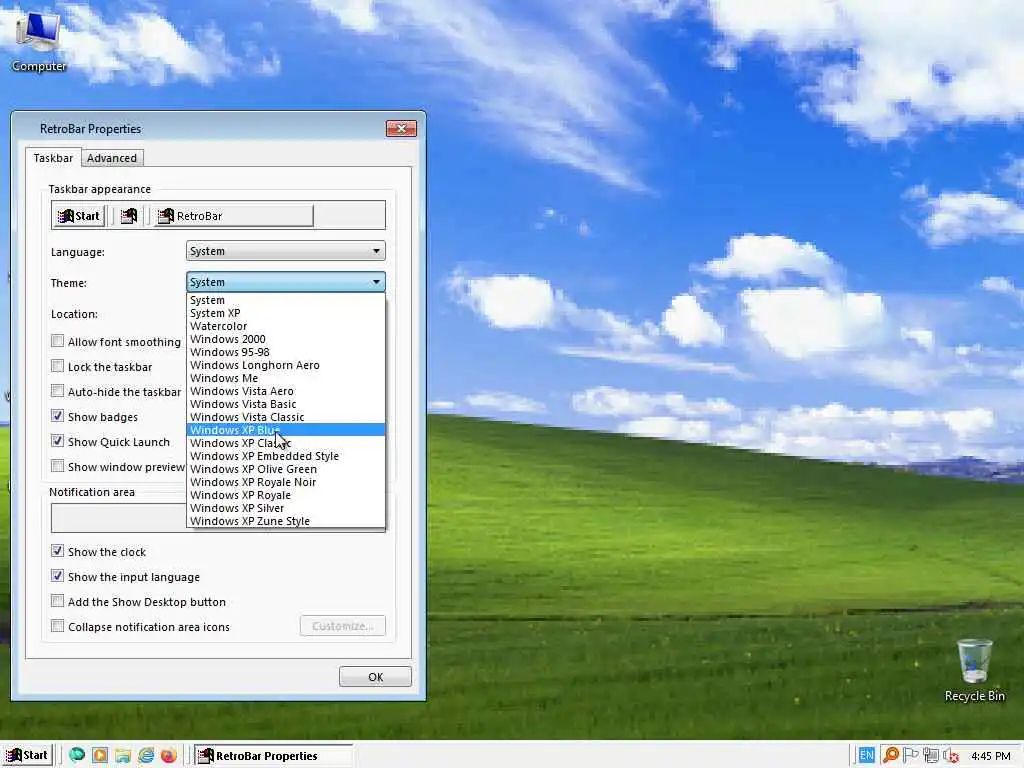Screen dimensions: 1024x768
Task: Select Windows XP Royale Noir theme
Action: click(286, 482)
